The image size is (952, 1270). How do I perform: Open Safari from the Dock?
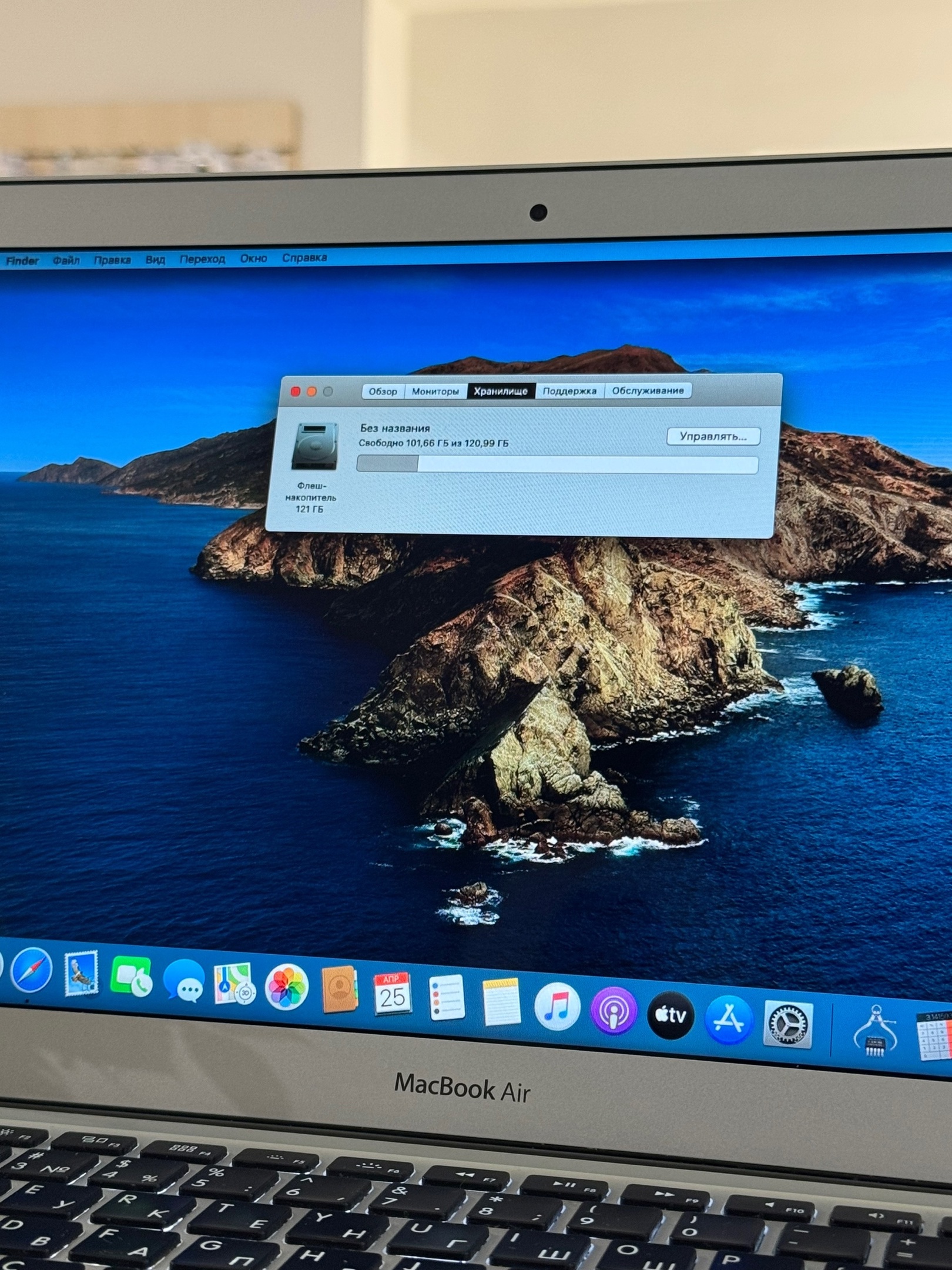coord(32,970)
